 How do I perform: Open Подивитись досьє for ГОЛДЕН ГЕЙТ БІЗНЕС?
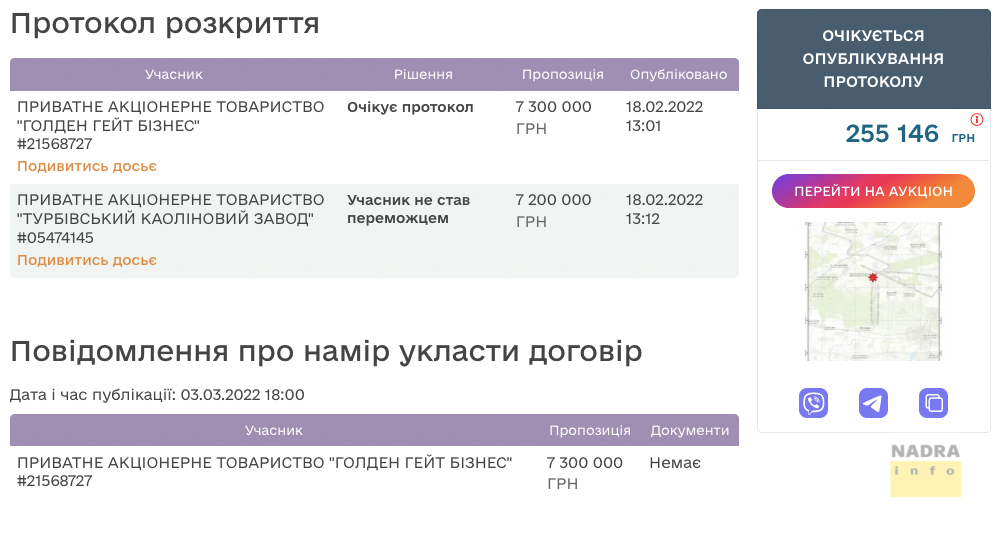pos(87,166)
